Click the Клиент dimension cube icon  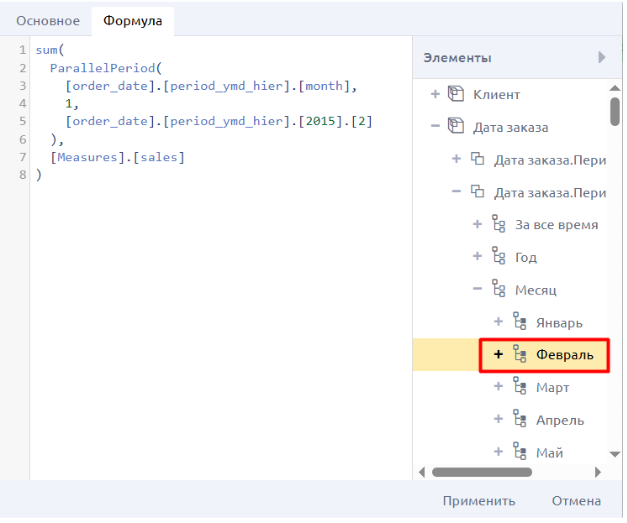click(455, 94)
